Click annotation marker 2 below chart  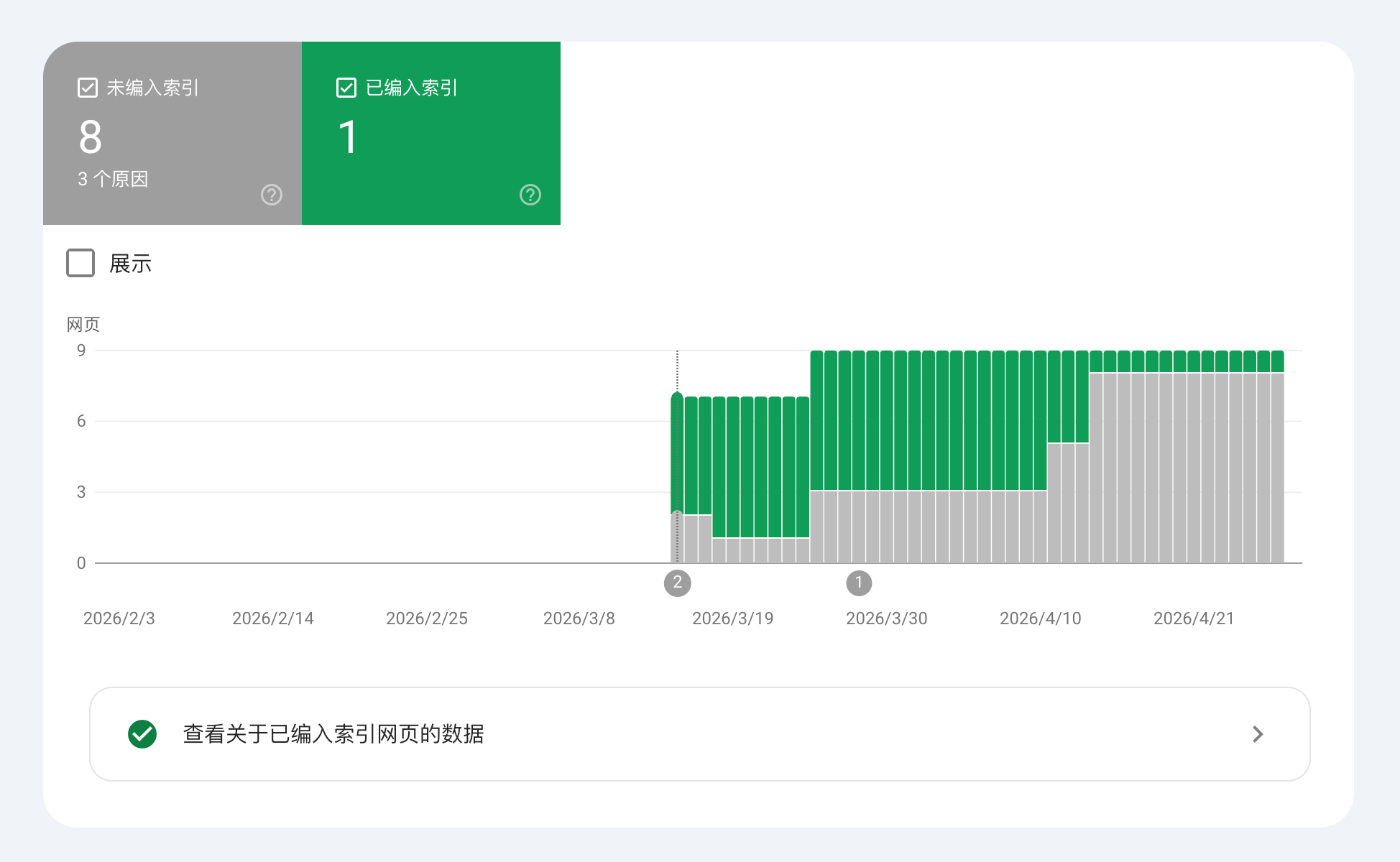pos(677,583)
